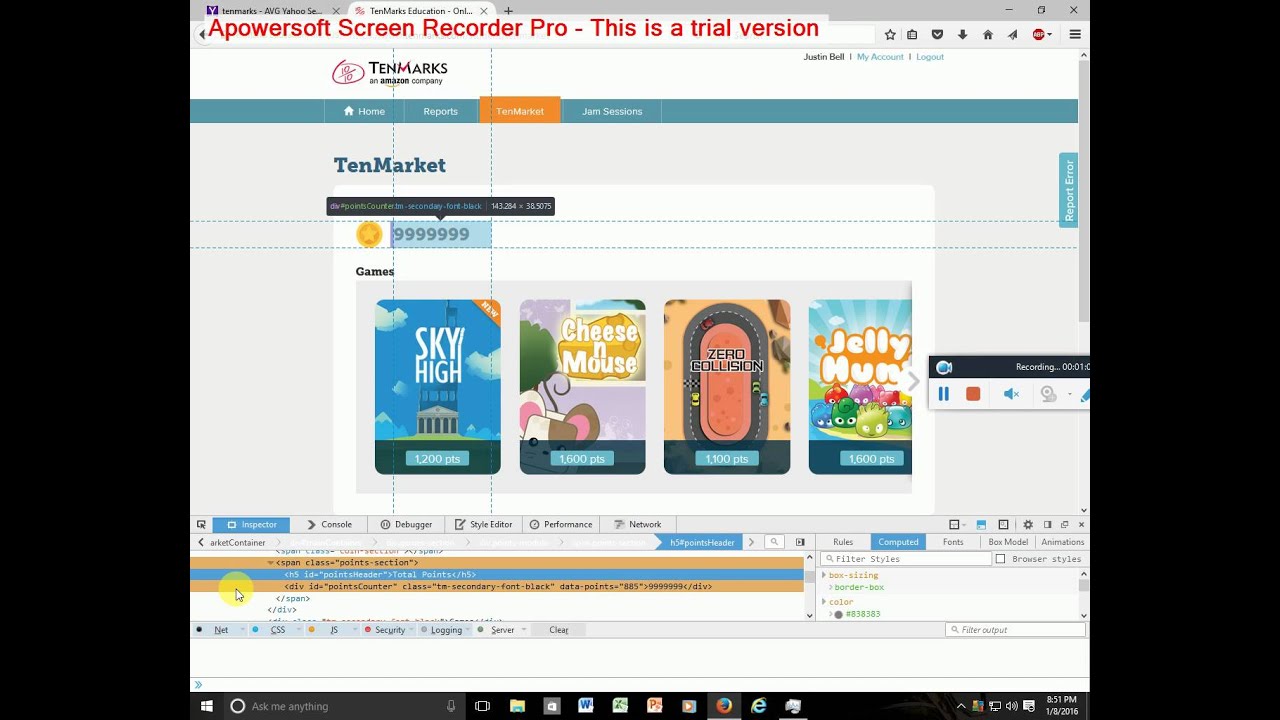Image resolution: width=1280 pixels, height=720 pixels.
Task: Open the Firefox hamburger menu
Action: click(1075, 34)
